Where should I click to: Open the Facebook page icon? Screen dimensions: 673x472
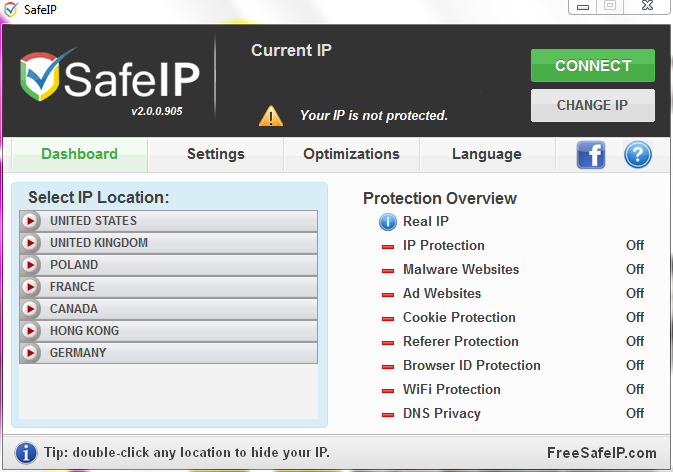click(591, 154)
